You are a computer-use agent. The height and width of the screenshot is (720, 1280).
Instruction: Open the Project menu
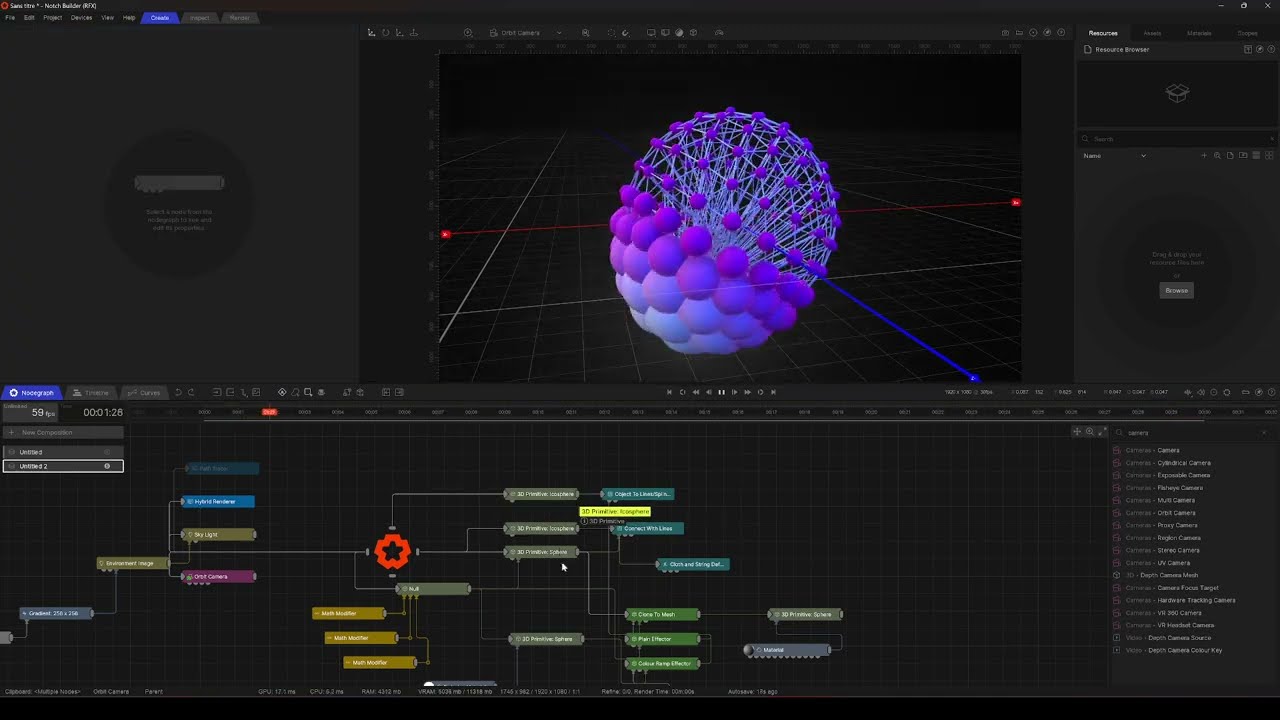(x=52, y=18)
